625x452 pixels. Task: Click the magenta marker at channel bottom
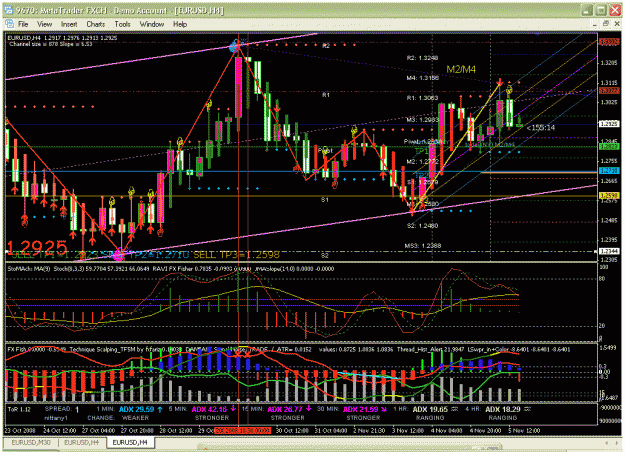coord(120,254)
